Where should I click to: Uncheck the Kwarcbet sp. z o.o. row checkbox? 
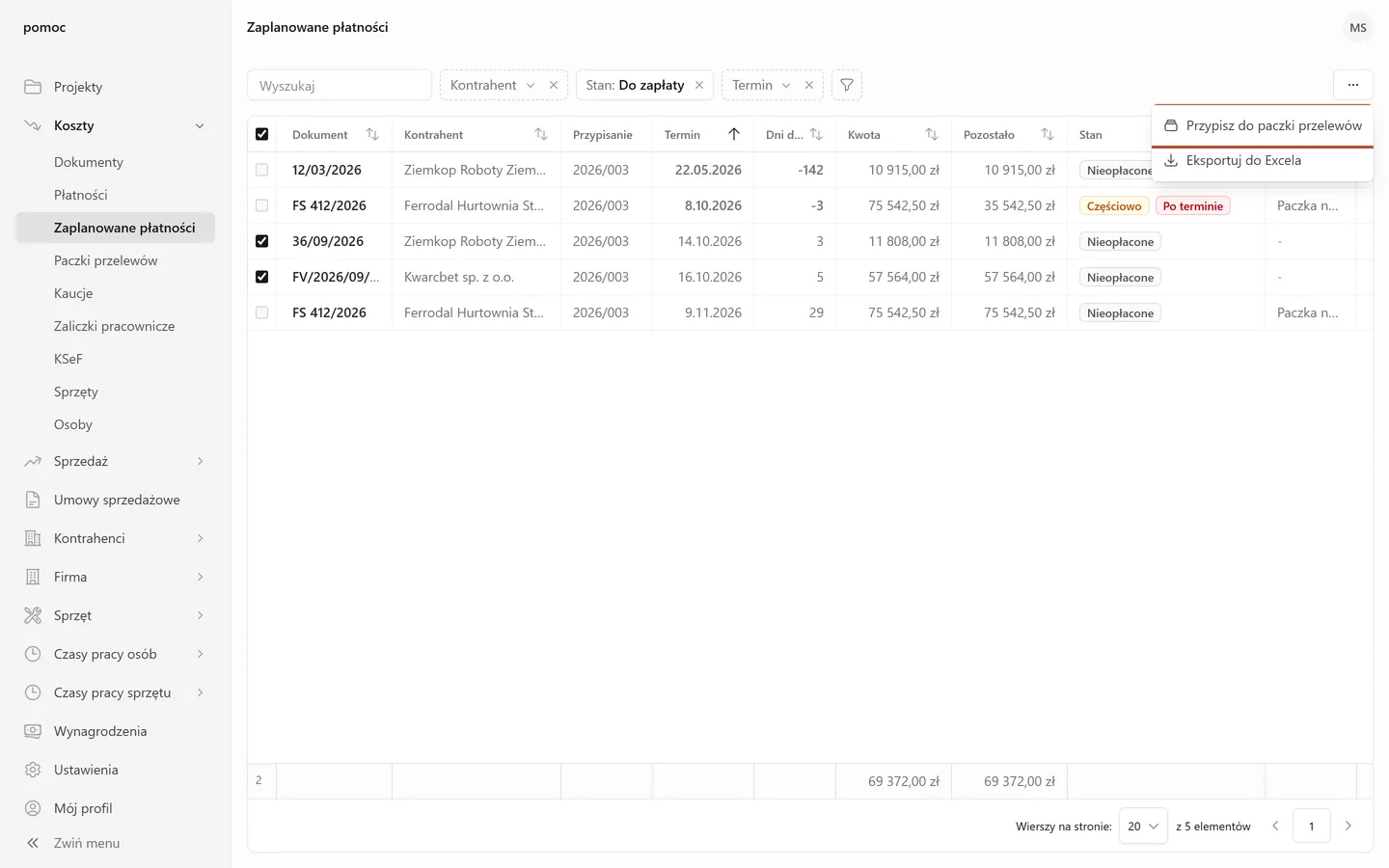point(261,277)
